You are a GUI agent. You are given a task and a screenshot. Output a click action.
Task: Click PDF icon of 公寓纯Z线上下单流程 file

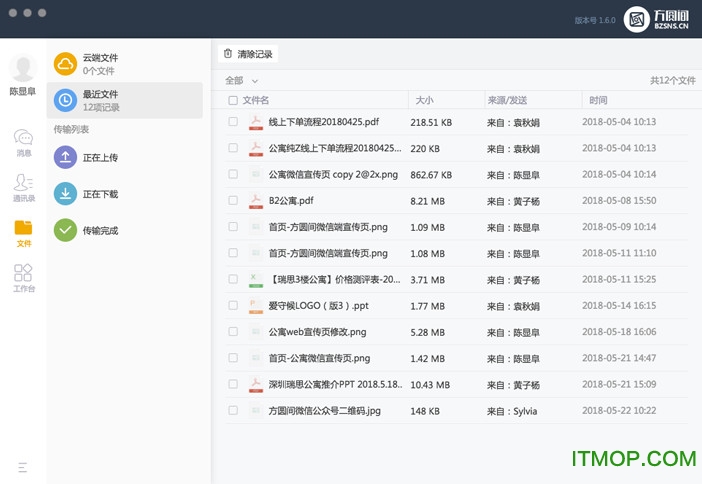[256, 148]
